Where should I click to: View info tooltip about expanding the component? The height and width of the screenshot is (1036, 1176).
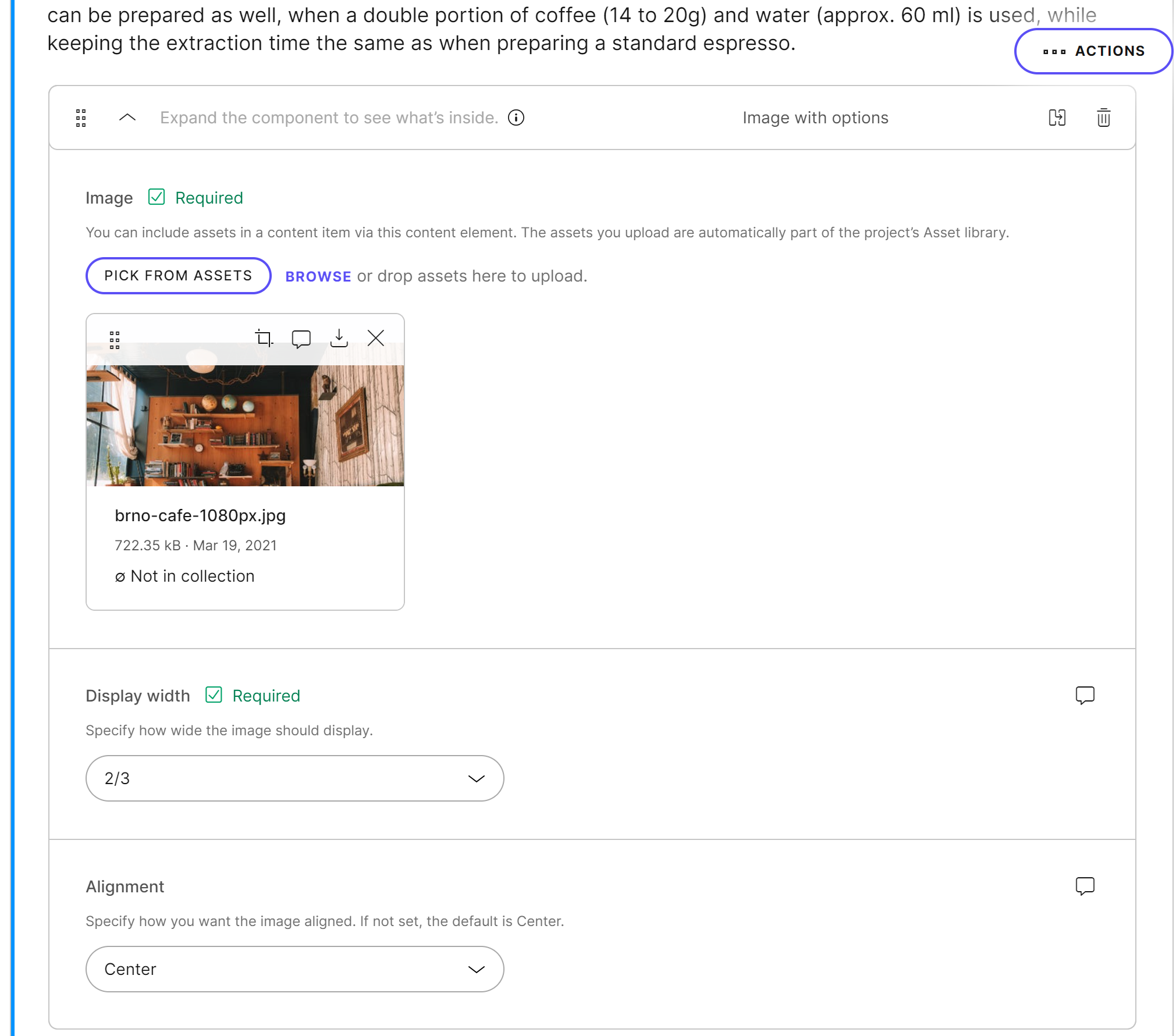coord(517,118)
